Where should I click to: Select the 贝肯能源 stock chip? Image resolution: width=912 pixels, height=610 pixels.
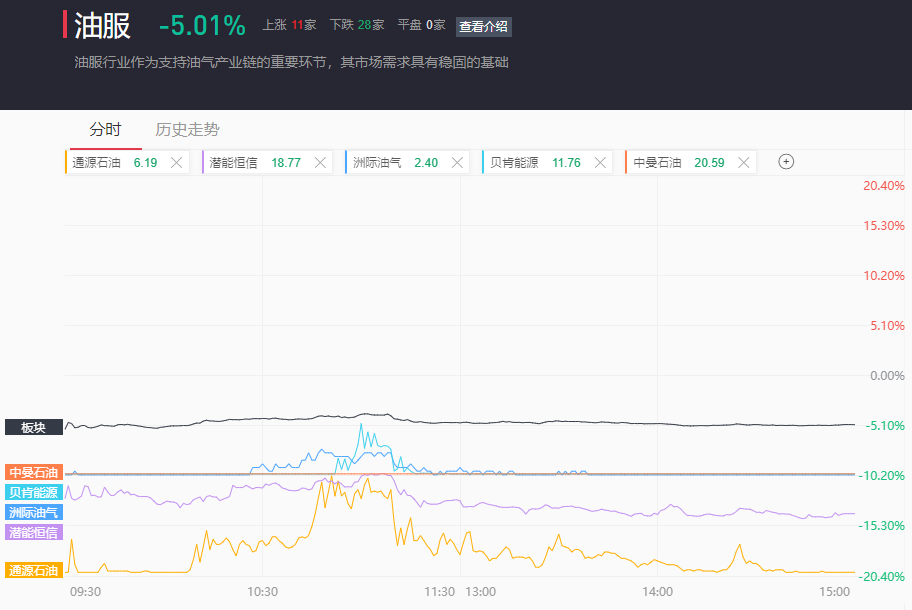click(547, 162)
